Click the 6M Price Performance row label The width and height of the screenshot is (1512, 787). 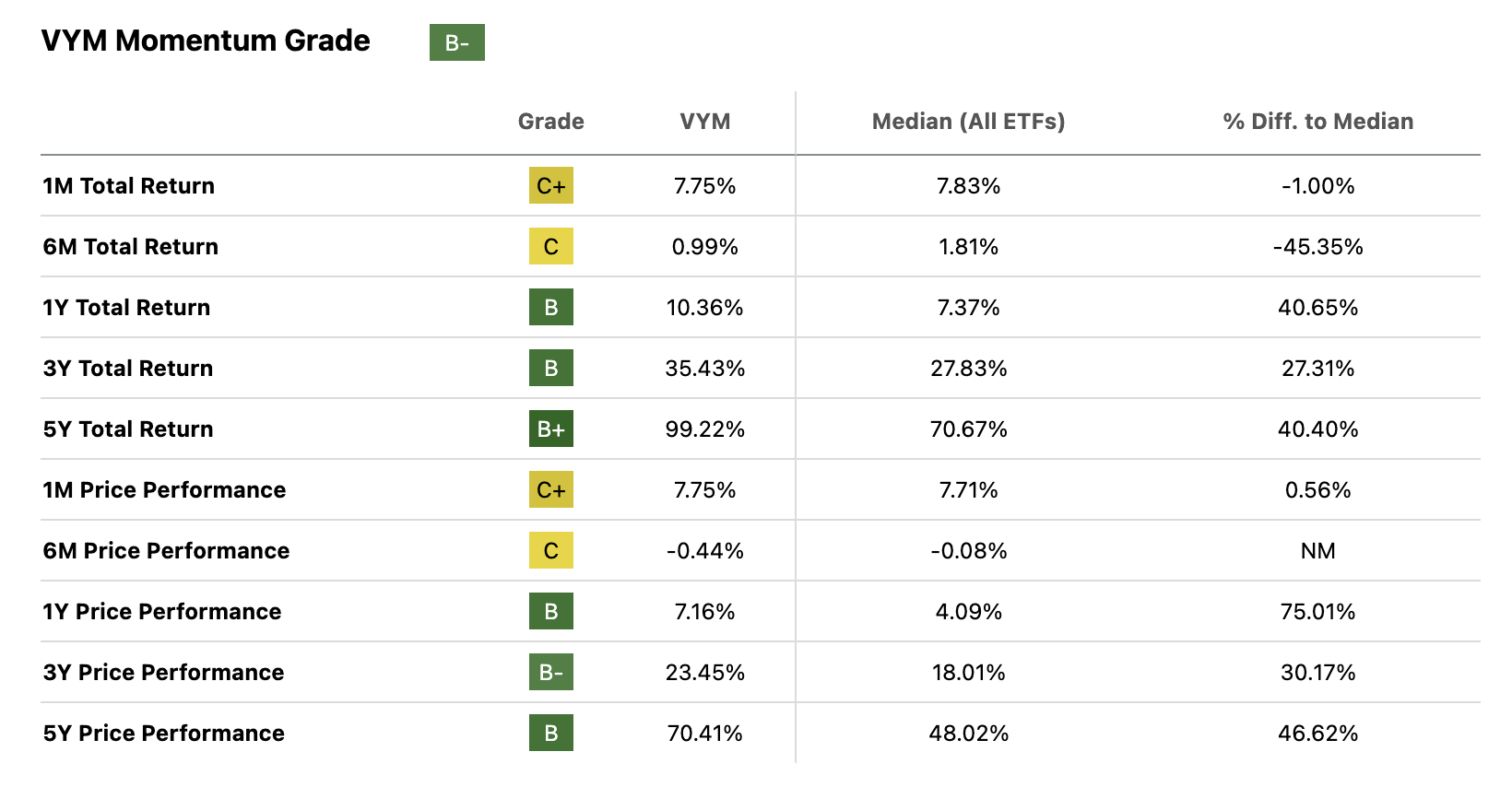[x=166, y=551]
